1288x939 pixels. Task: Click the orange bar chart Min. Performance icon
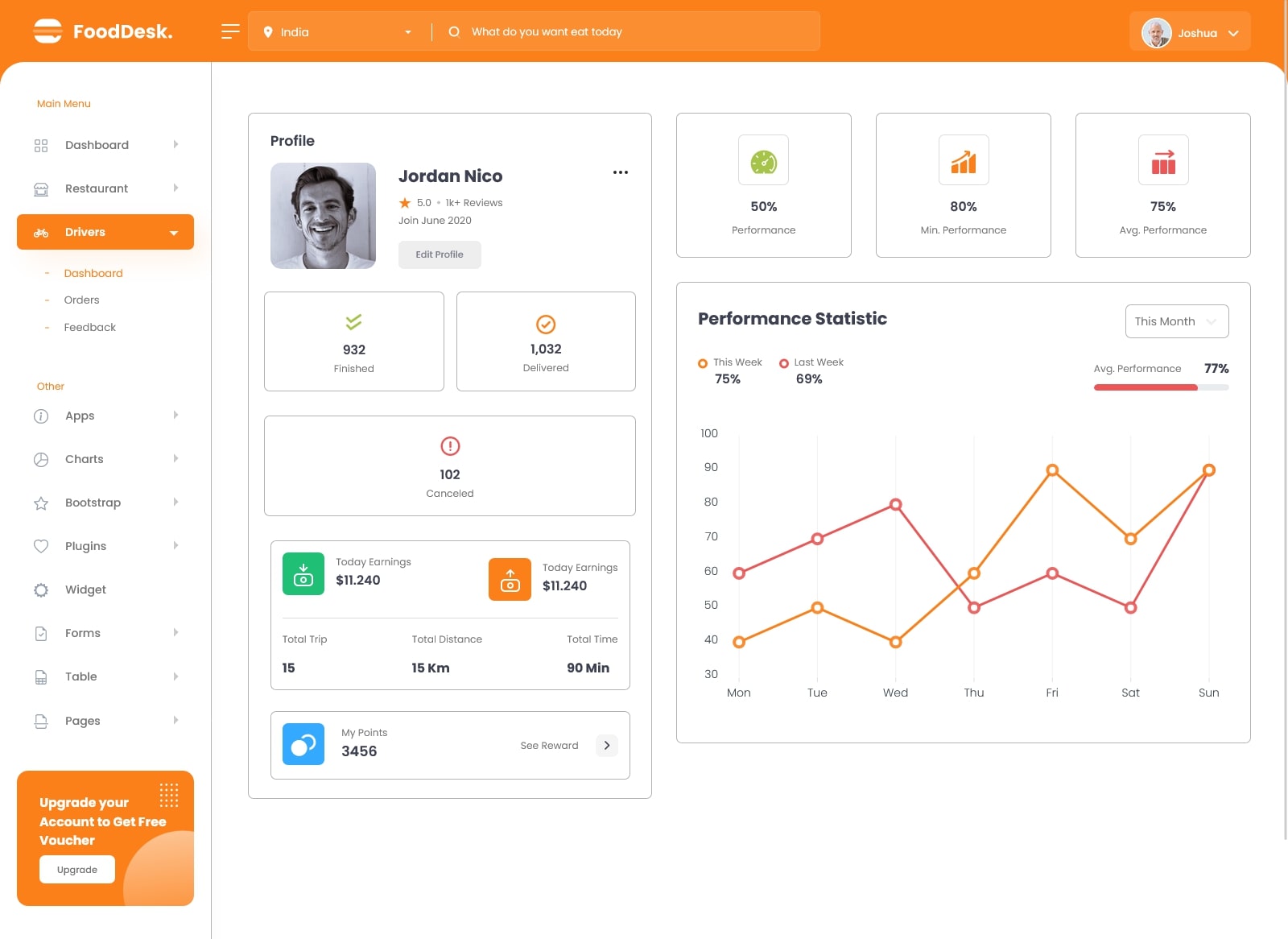tap(963, 160)
